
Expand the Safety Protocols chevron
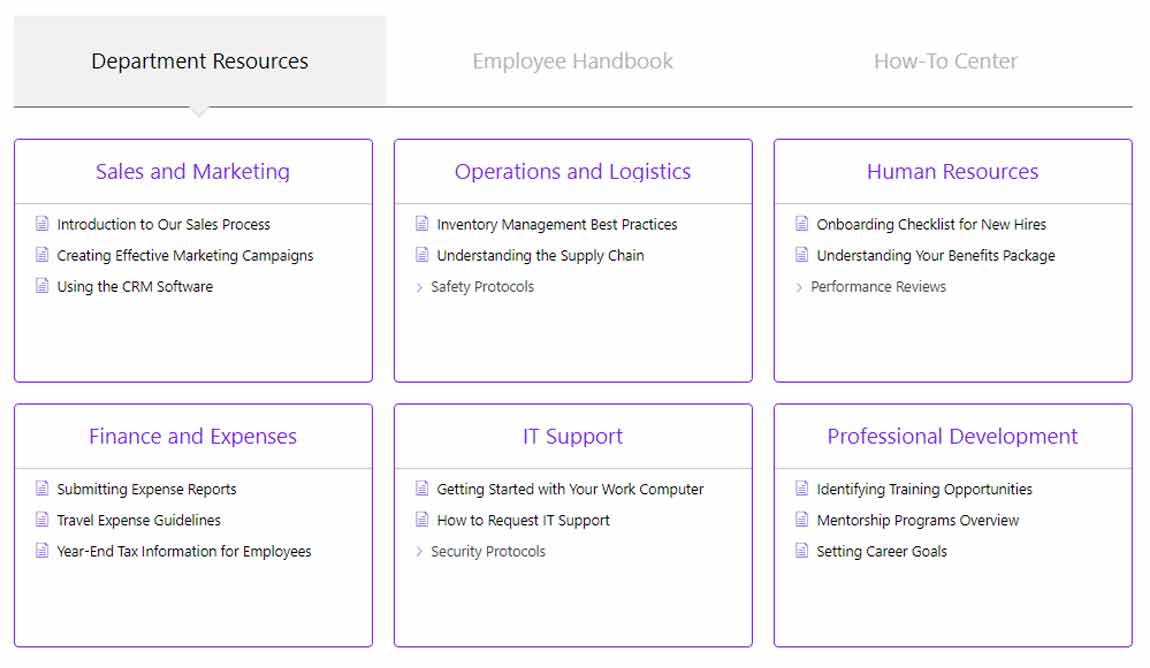420,287
